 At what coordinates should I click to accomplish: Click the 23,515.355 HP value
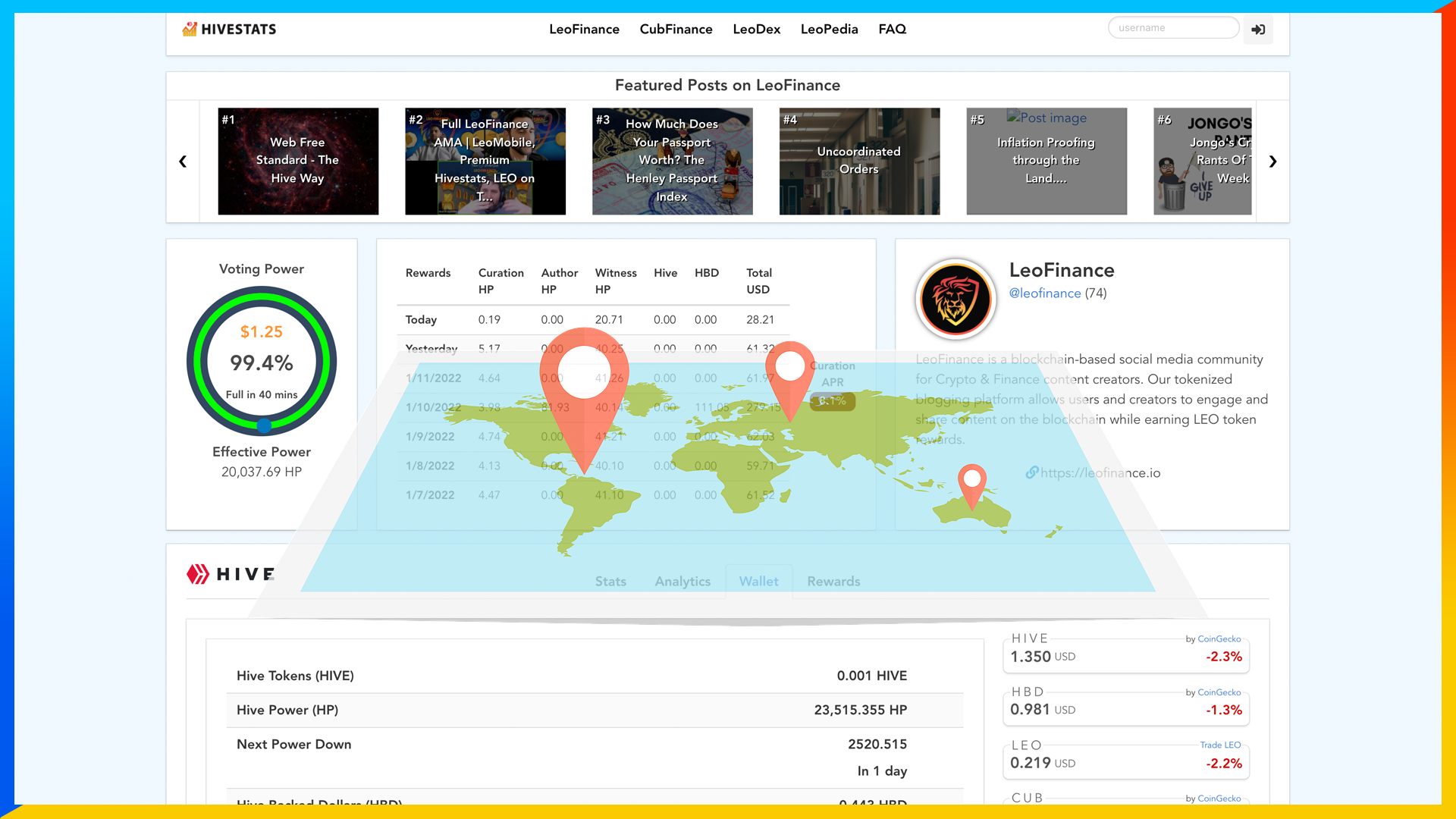pos(860,710)
